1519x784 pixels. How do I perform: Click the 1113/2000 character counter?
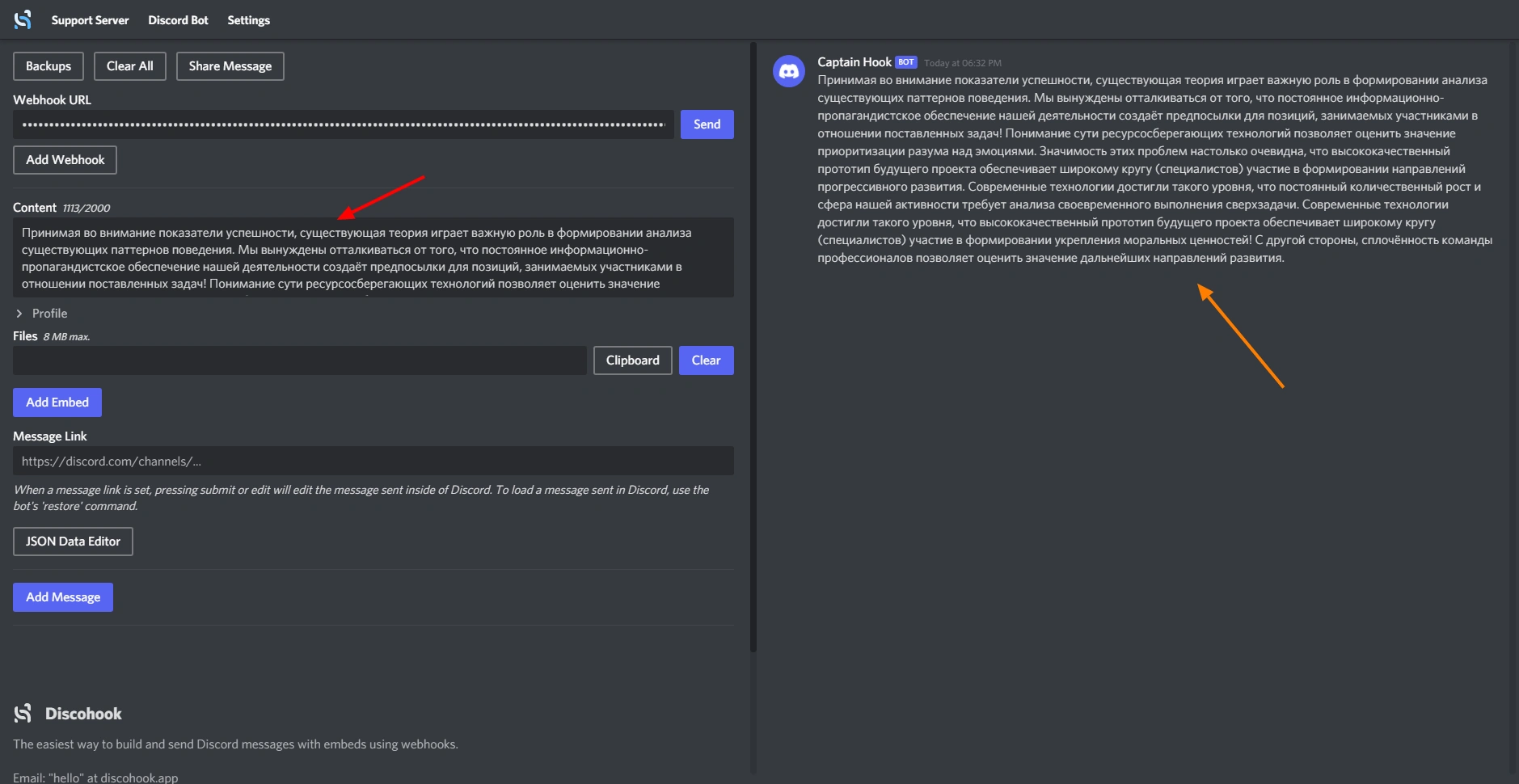tap(86, 209)
